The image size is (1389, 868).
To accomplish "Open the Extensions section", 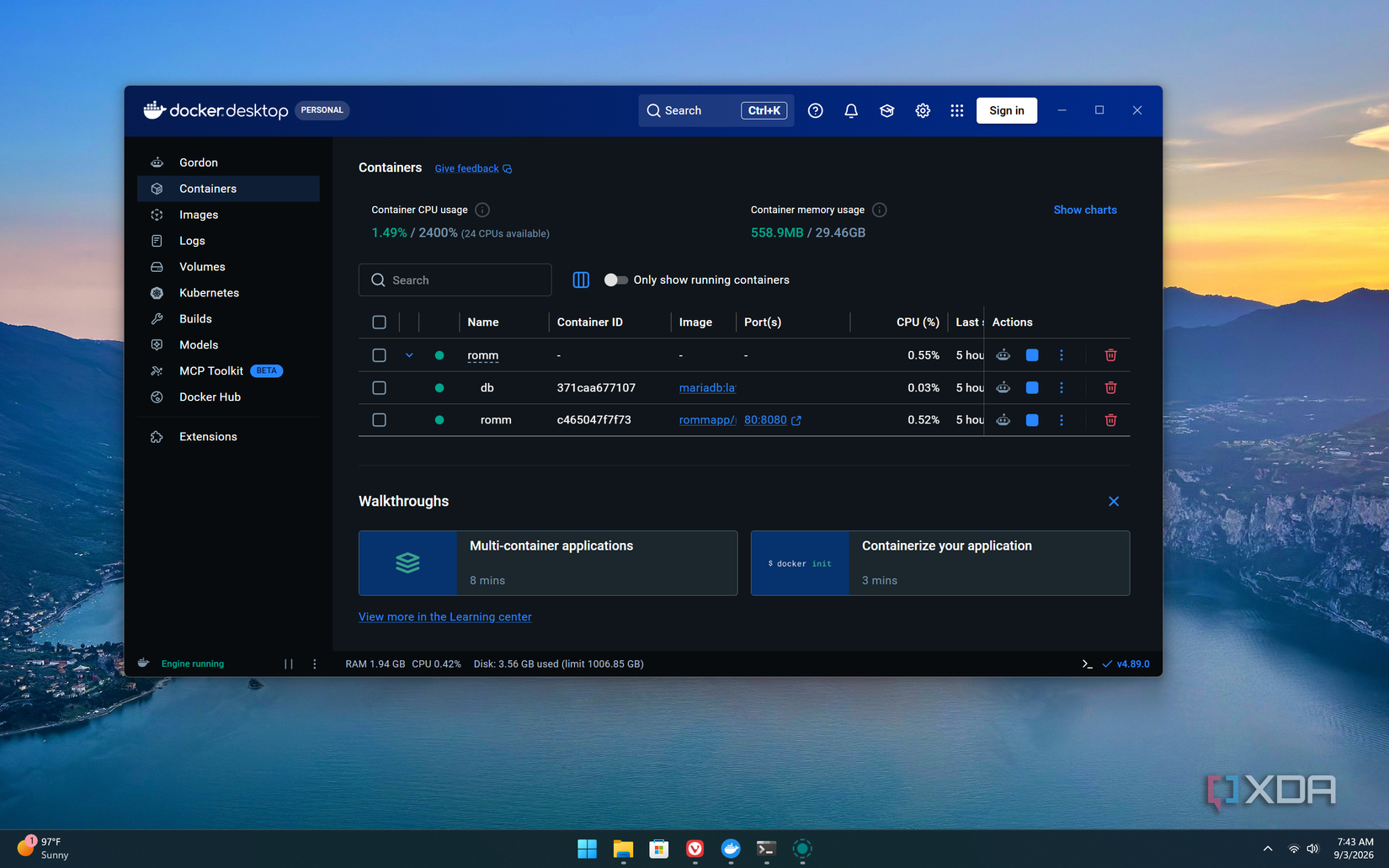I will click(228, 437).
